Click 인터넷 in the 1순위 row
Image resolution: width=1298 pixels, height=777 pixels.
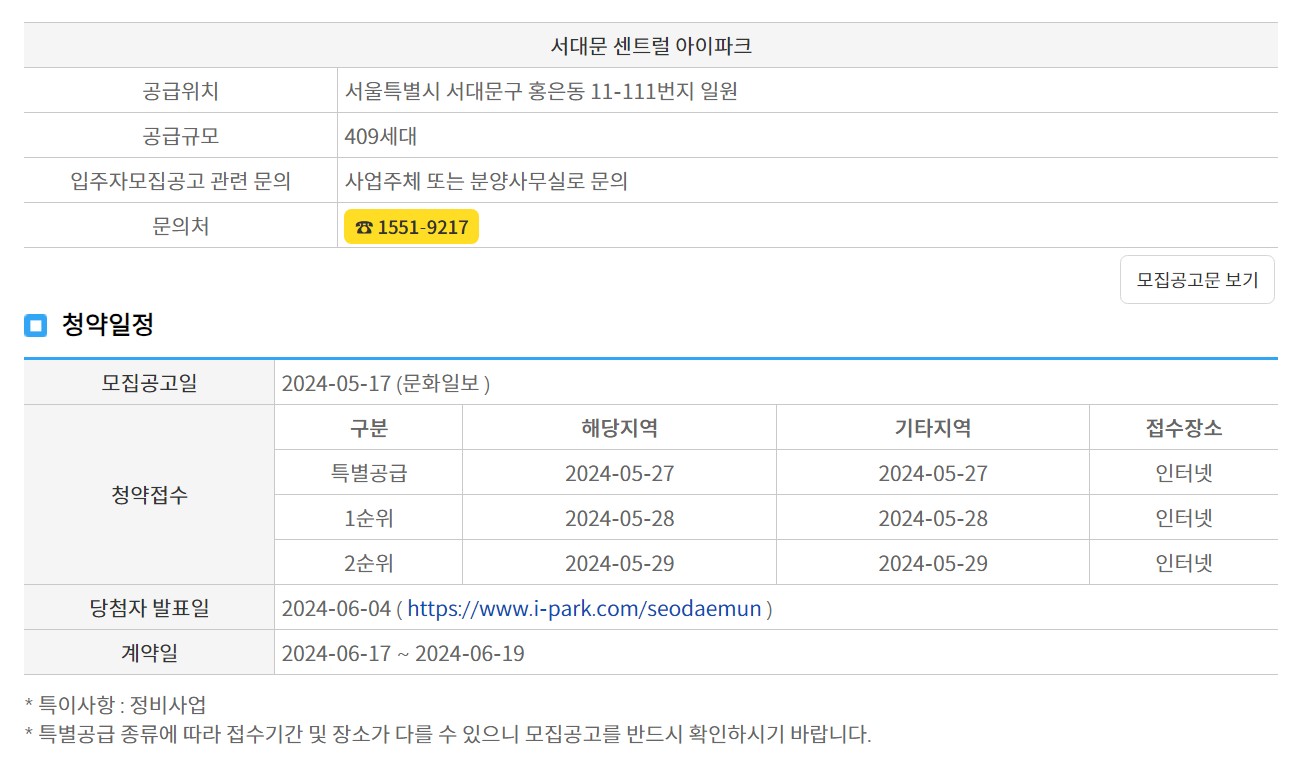click(1184, 518)
